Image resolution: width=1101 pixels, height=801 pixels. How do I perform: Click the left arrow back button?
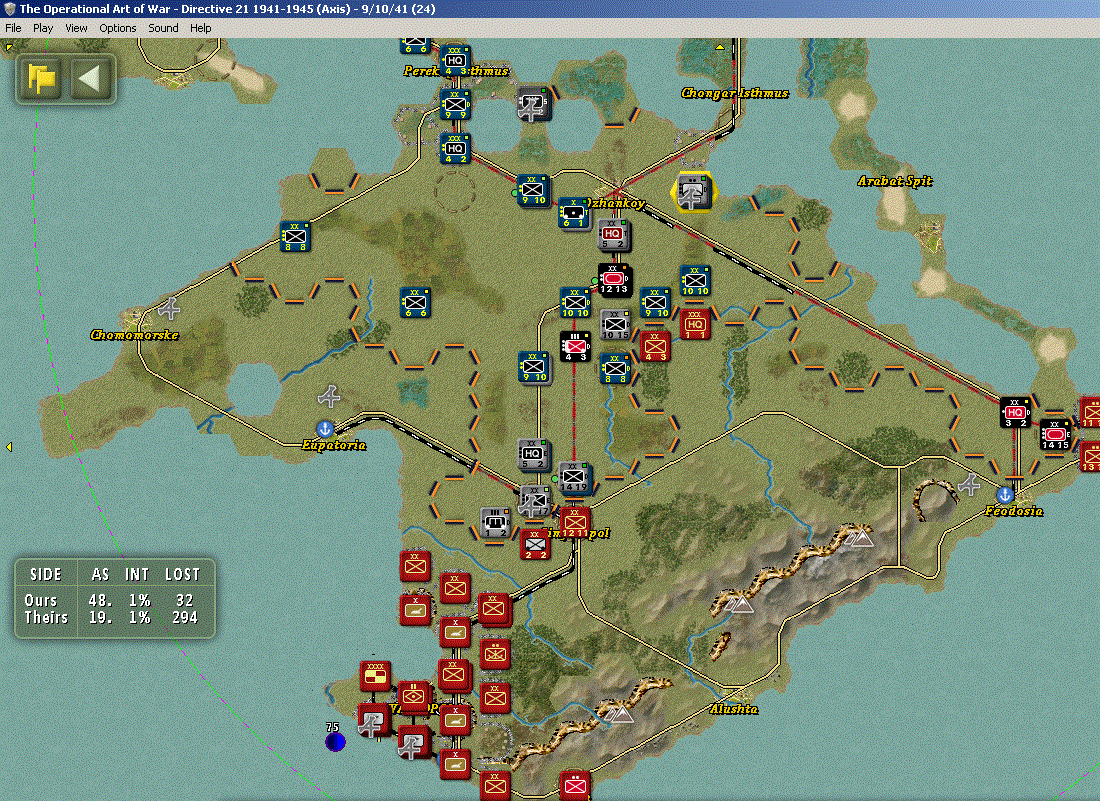point(90,79)
